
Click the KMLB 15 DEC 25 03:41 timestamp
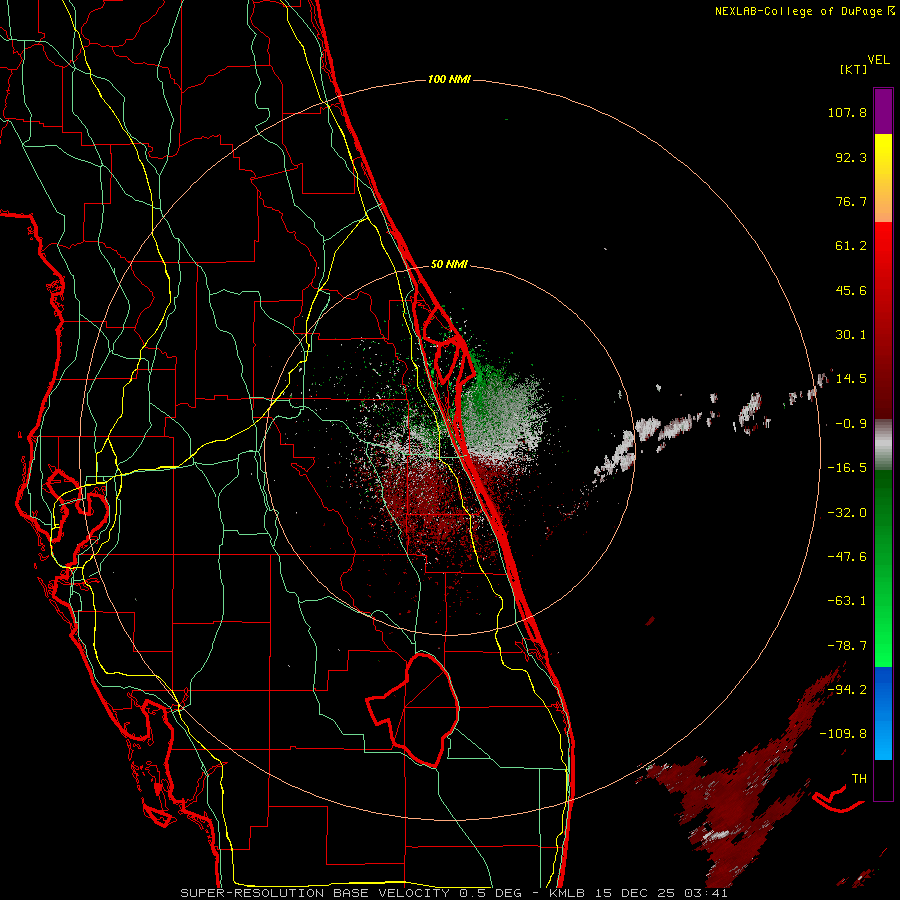[x=638, y=893]
